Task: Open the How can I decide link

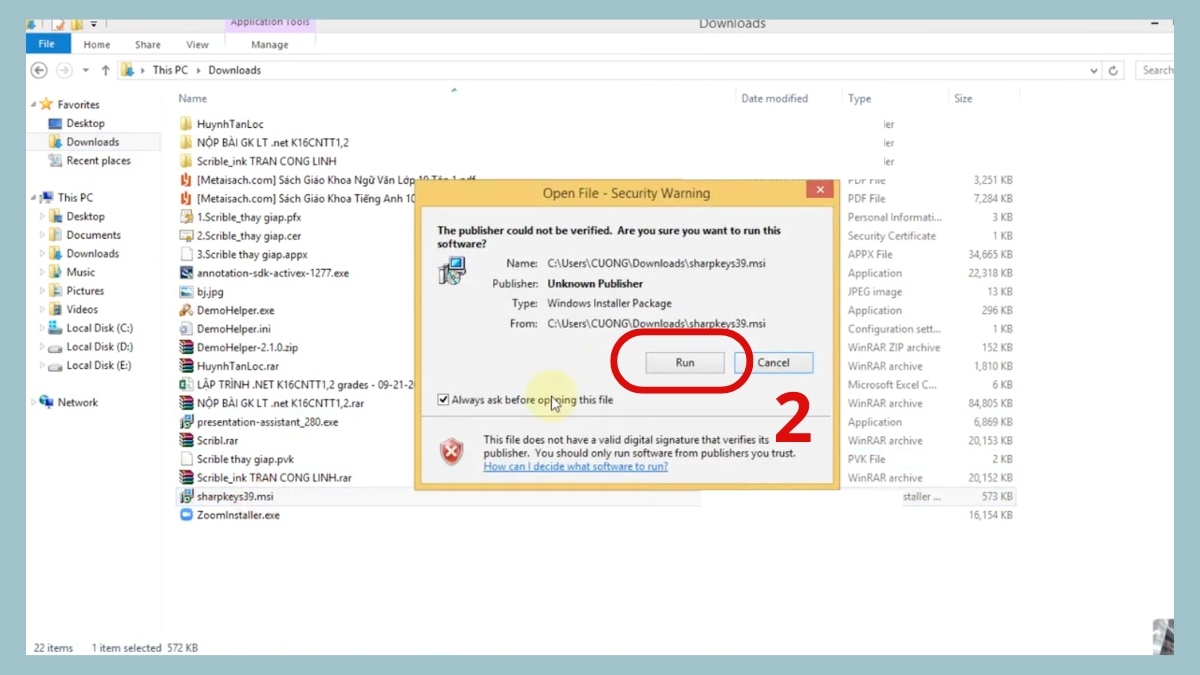Action: pos(575,466)
